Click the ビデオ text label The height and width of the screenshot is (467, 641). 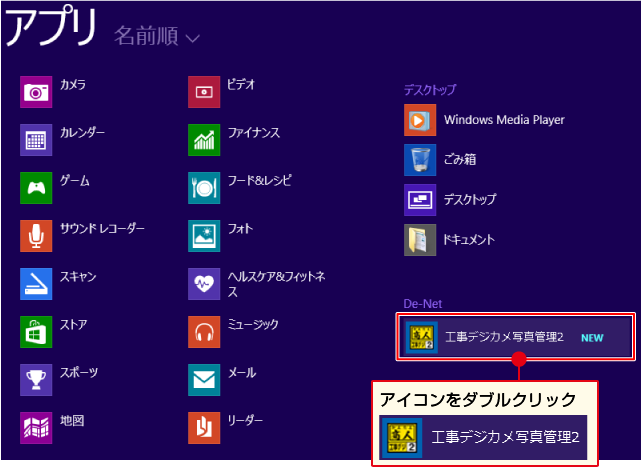[241, 85]
